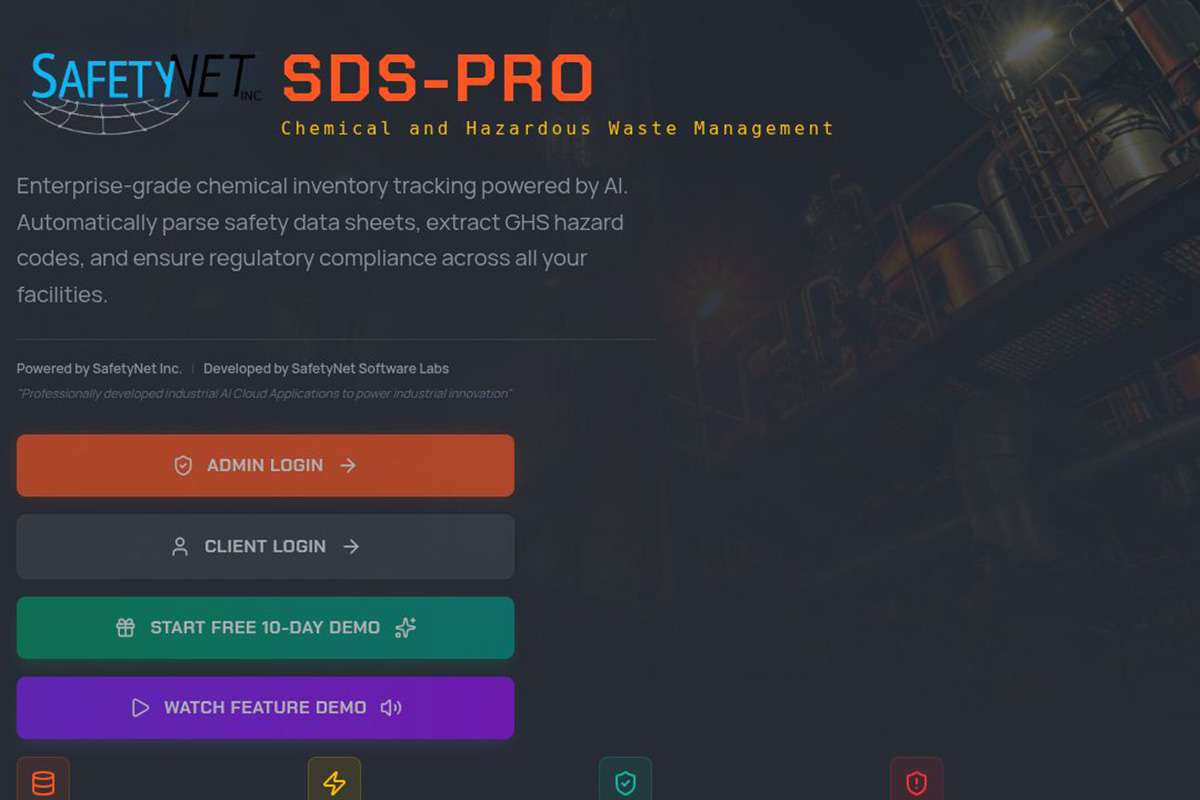Image resolution: width=1200 pixels, height=800 pixels.
Task: Click the speaker icon in Watch Feature Demo
Action: tap(391, 708)
